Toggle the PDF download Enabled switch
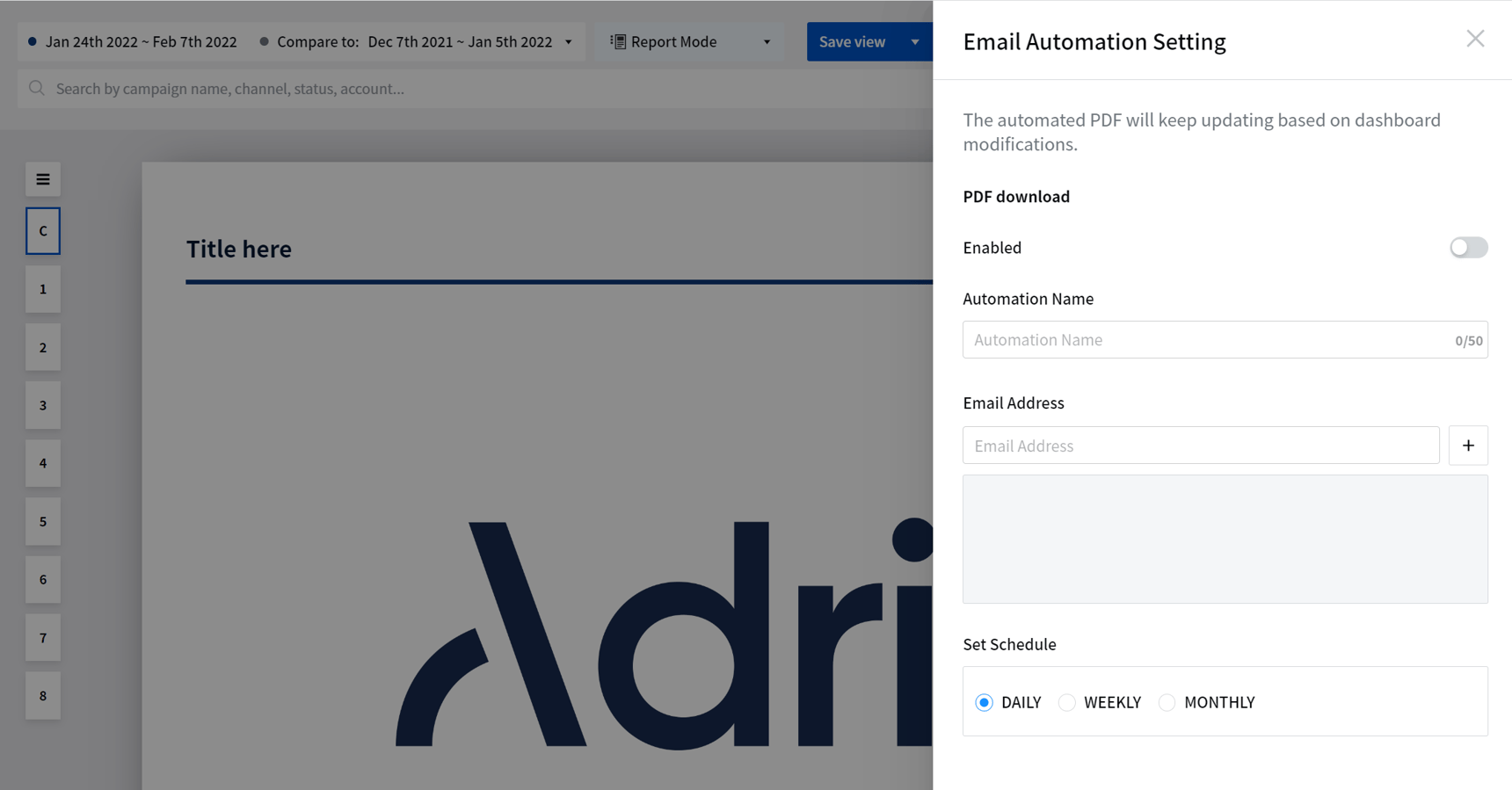 [x=1468, y=248]
